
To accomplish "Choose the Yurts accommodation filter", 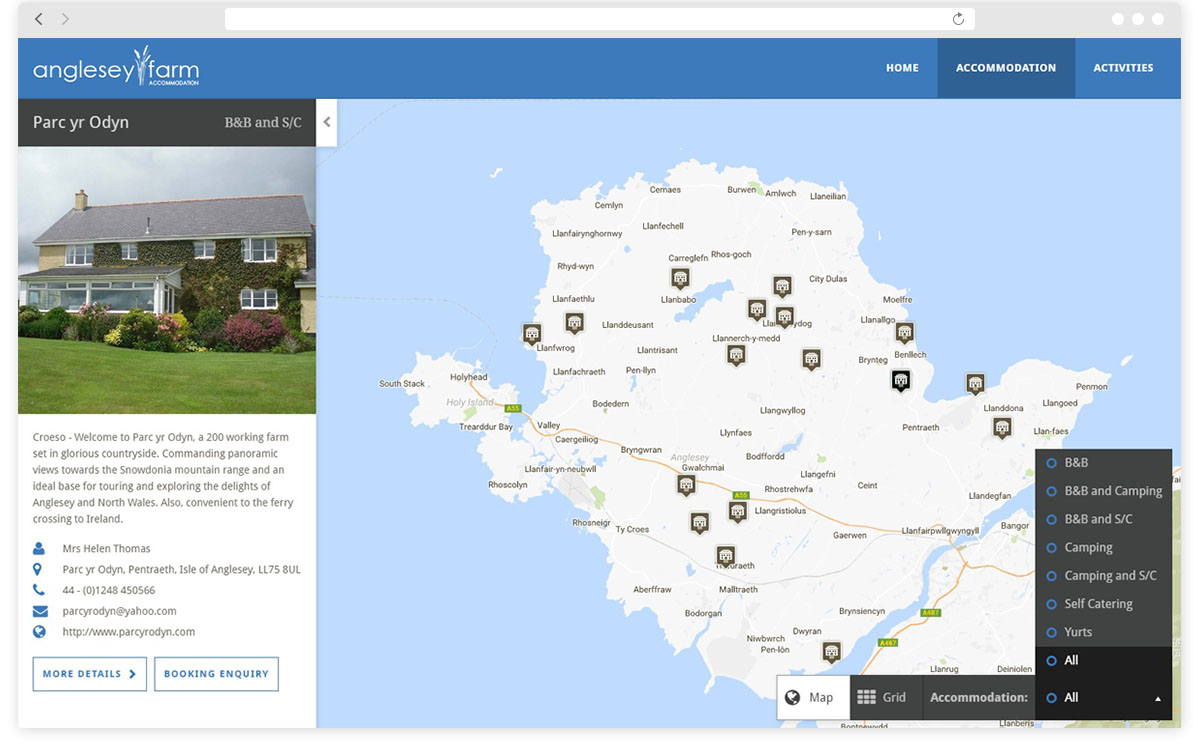I will pyautogui.click(x=1078, y=632).
